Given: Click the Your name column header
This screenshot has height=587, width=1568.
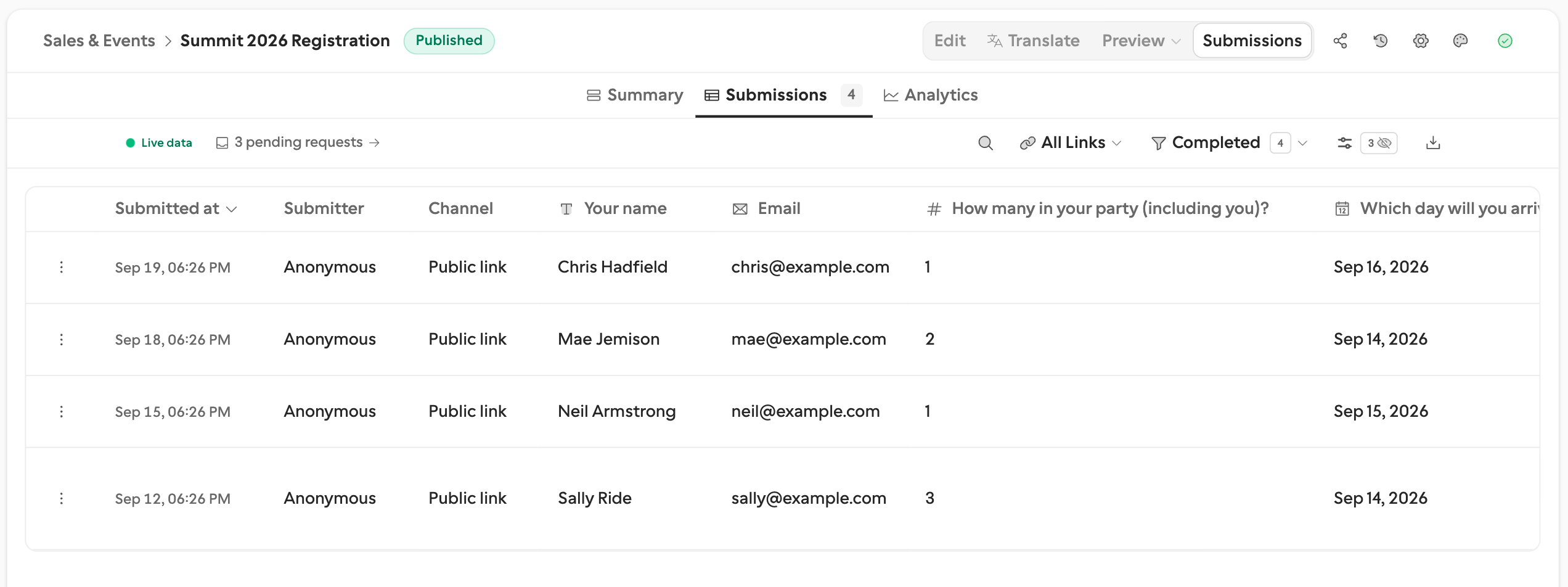Looking at the screenshot, I should pos(613,208).
